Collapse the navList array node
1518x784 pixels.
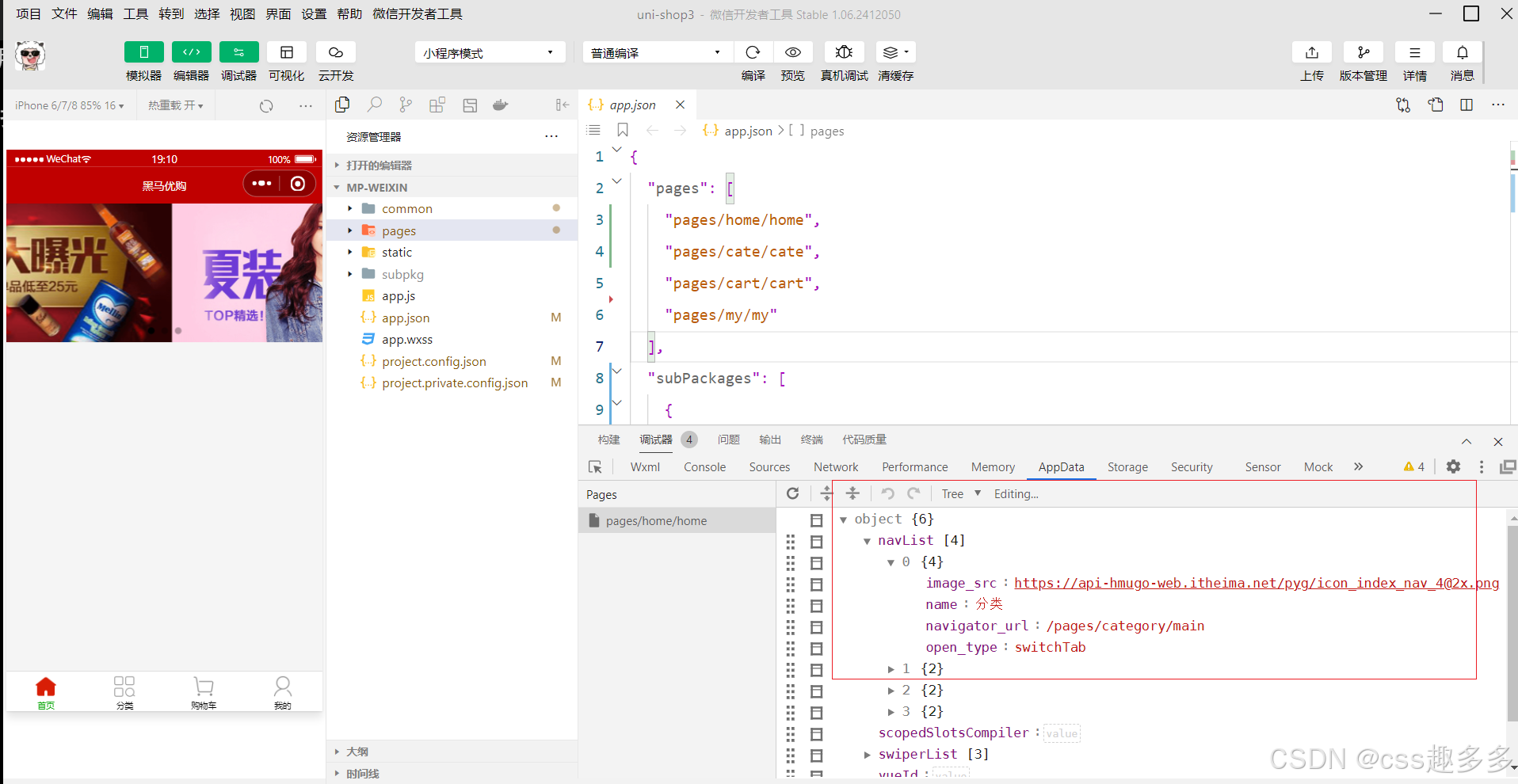867,541
